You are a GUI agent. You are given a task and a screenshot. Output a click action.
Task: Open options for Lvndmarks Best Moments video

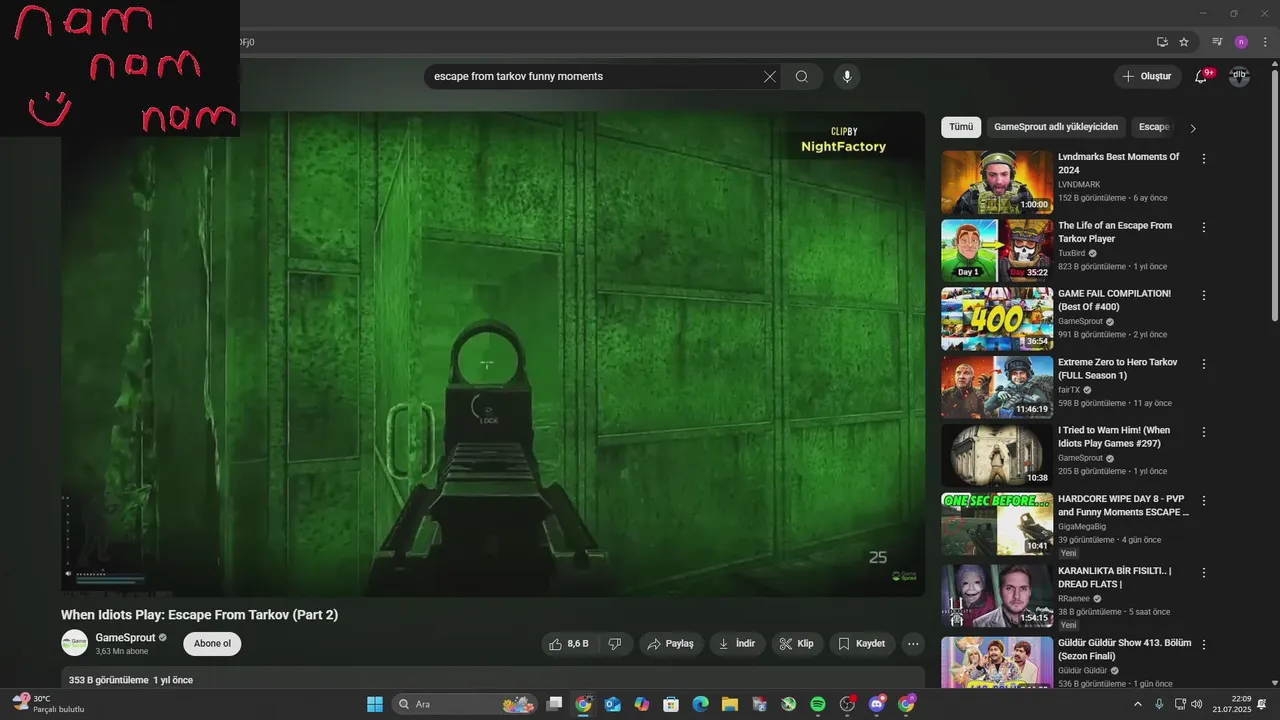[x=1204, y=159]
